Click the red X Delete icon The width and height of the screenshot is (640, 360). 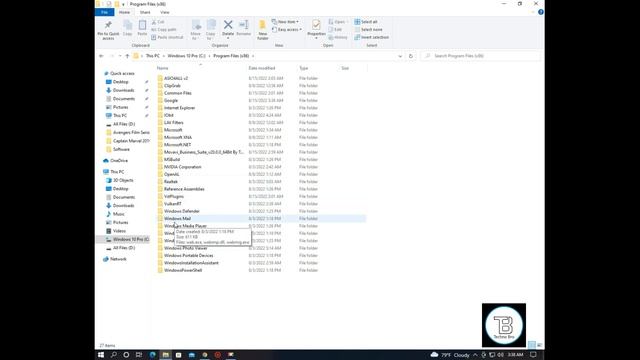pos(228,25)
